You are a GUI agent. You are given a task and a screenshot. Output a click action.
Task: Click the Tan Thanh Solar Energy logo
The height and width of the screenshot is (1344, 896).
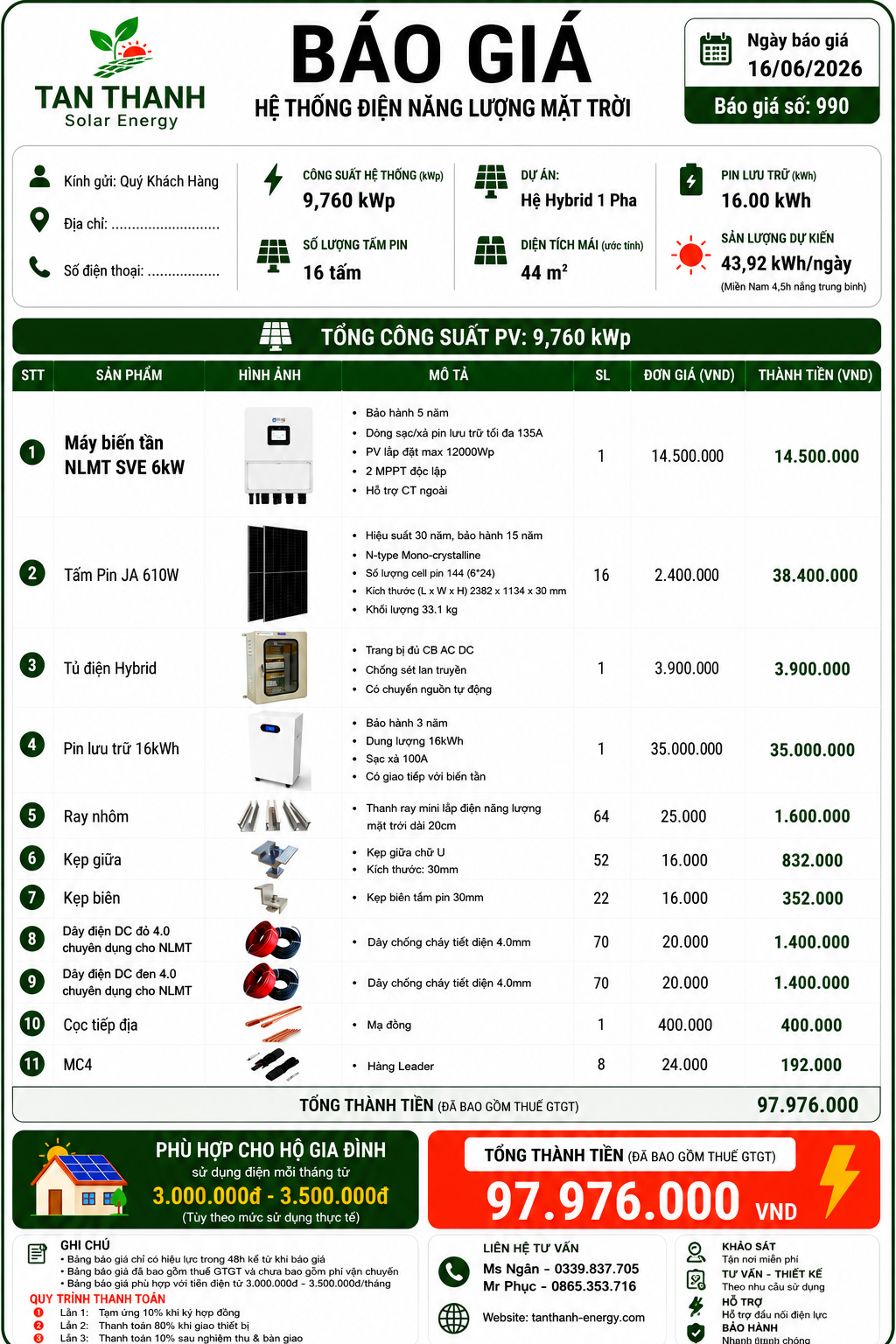(121, 73)
